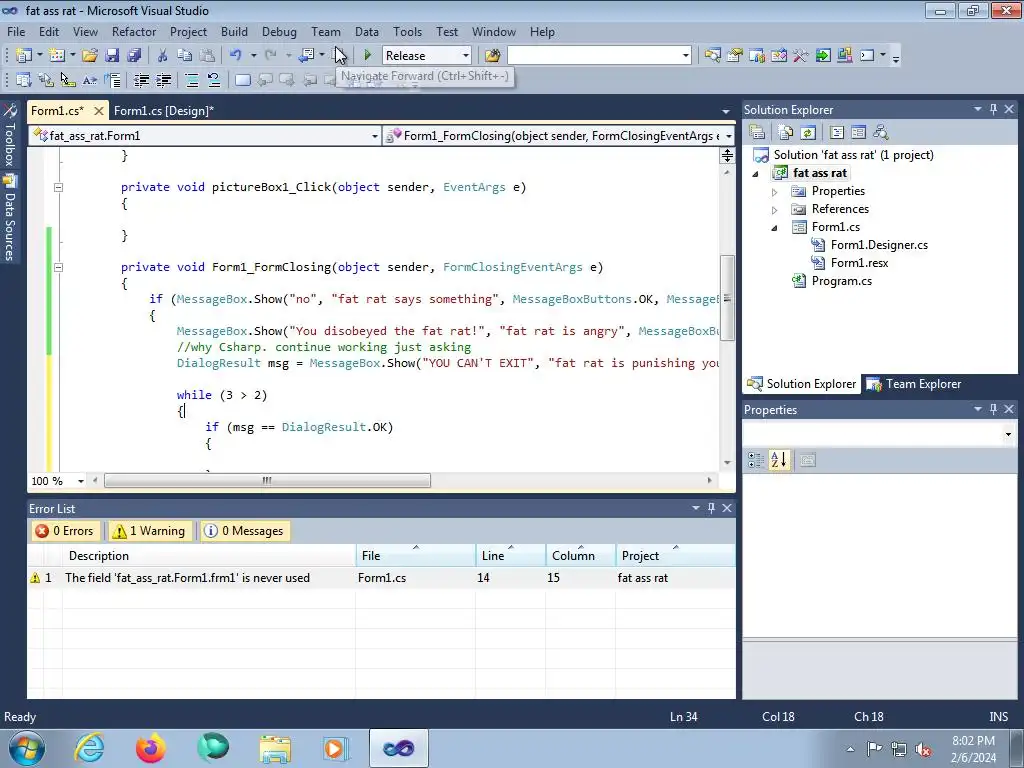1024x768 pixels.
Task: Select Program.cs in Solution Explorer
Action: tap(841, 281)
